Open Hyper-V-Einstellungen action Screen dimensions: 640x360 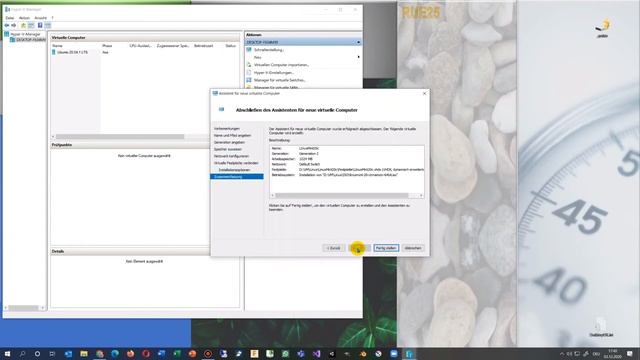click(x=274, y=73)
